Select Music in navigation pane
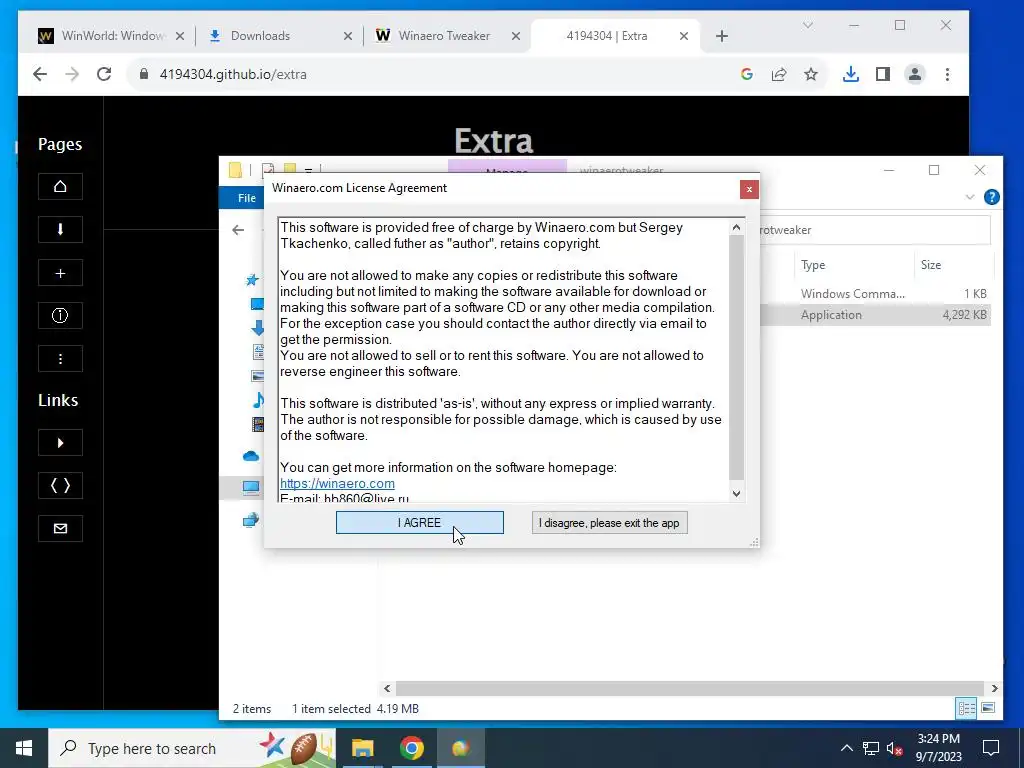Viewport: 1024px width, 768px height. coord(259,400)
